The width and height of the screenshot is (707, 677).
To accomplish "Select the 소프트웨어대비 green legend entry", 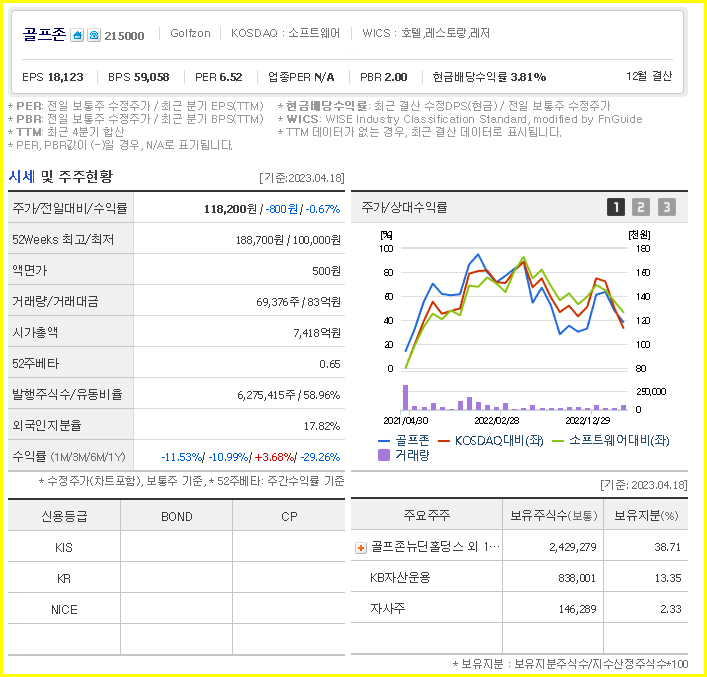I will pyautogui.click(x=611, y=440).
